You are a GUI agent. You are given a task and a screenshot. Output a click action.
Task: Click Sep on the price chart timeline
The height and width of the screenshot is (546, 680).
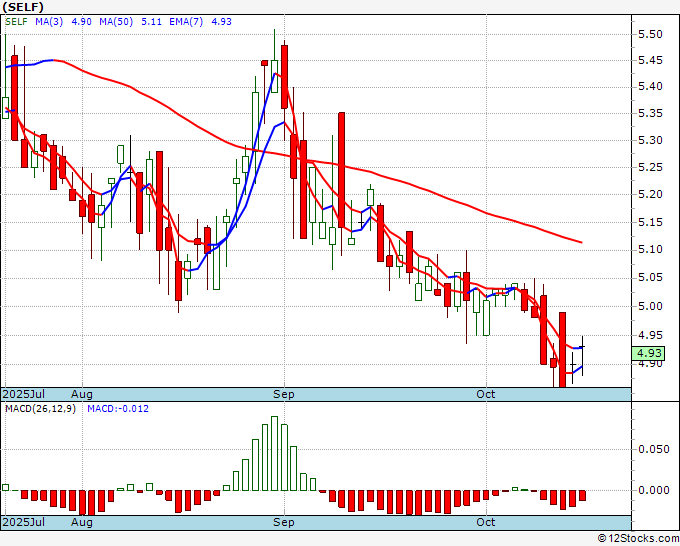(284, 394)
